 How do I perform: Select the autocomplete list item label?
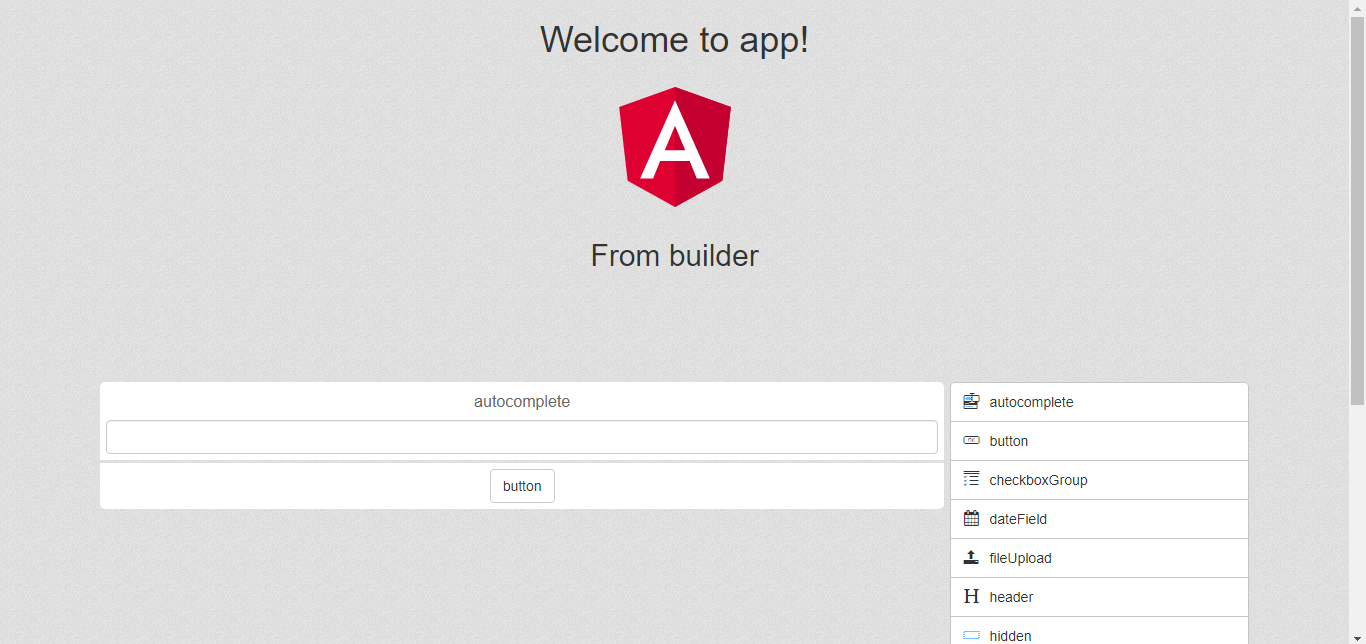pos(1031,402)
